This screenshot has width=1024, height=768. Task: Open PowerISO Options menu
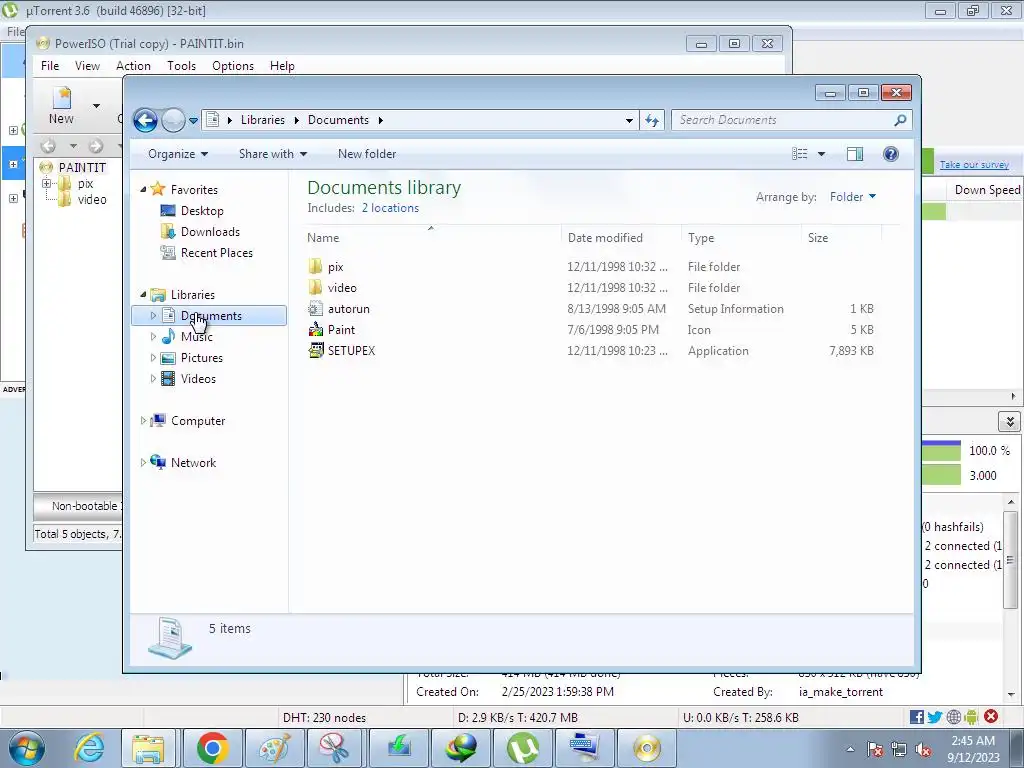click(232, 66)
